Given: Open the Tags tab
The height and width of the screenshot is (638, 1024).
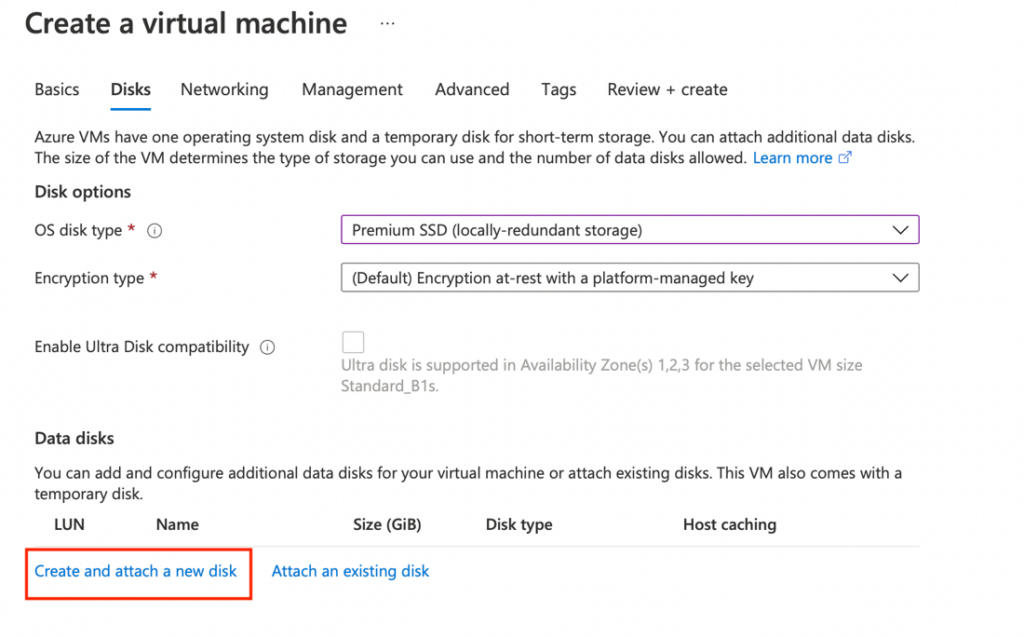Looking at the screenshot, I should 558,89.
